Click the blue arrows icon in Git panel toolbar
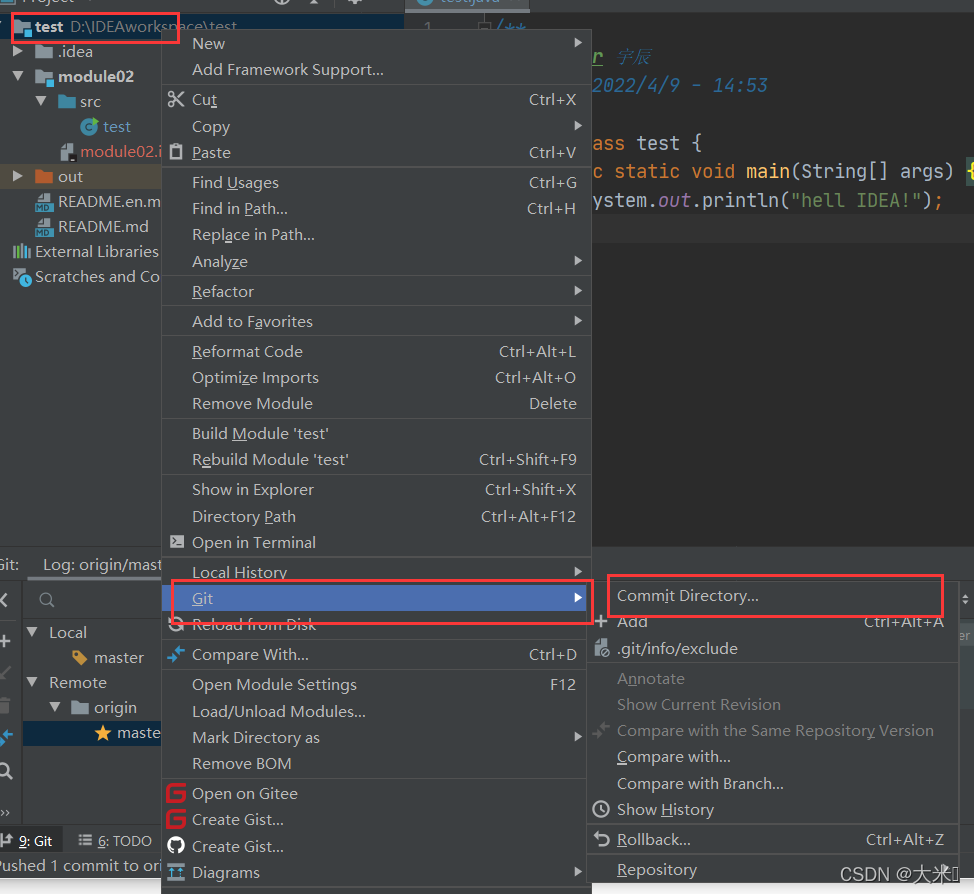The height and width of the screenshot is (894, 974). click(6, 737)
